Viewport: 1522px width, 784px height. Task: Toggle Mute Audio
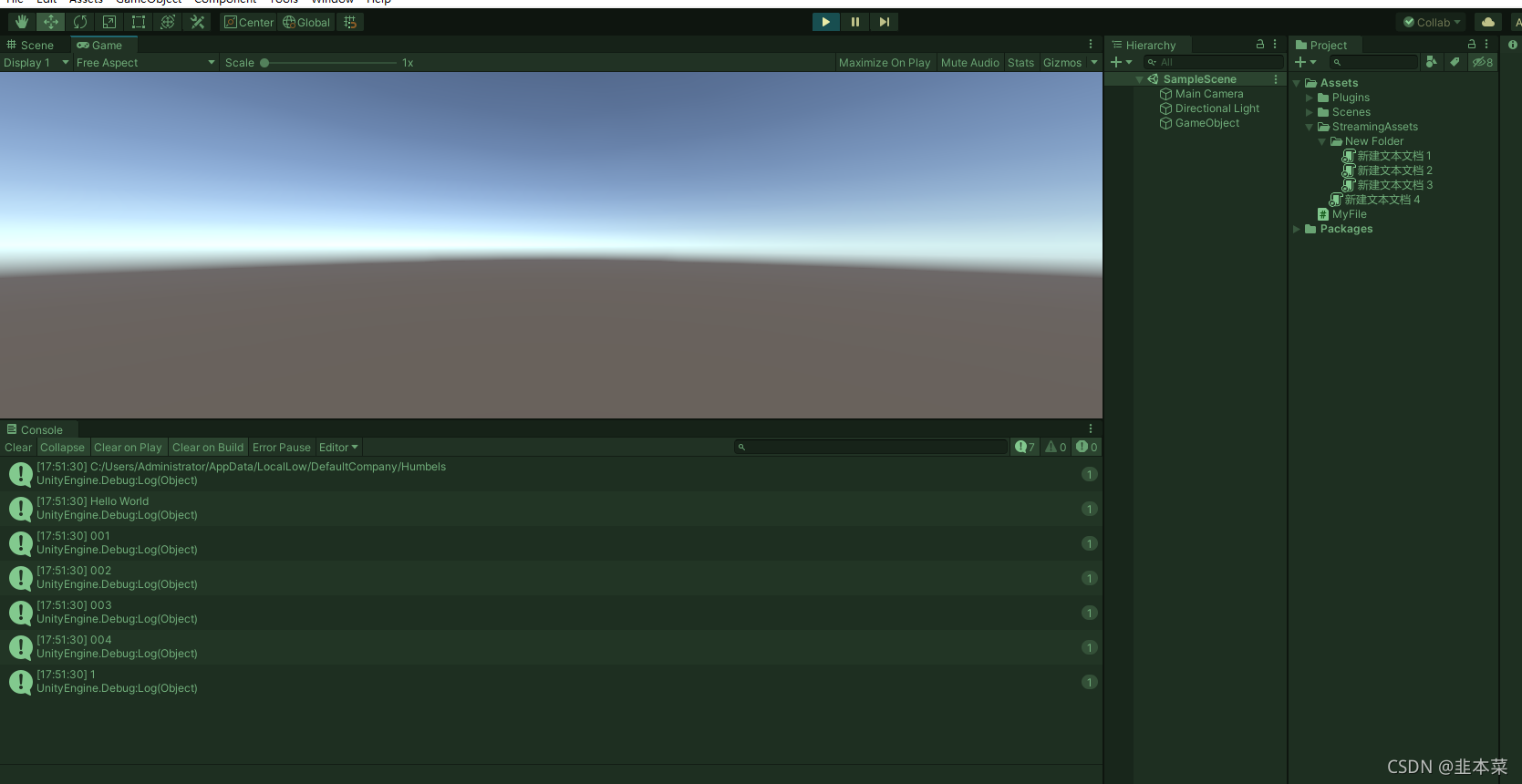(970, 63)
